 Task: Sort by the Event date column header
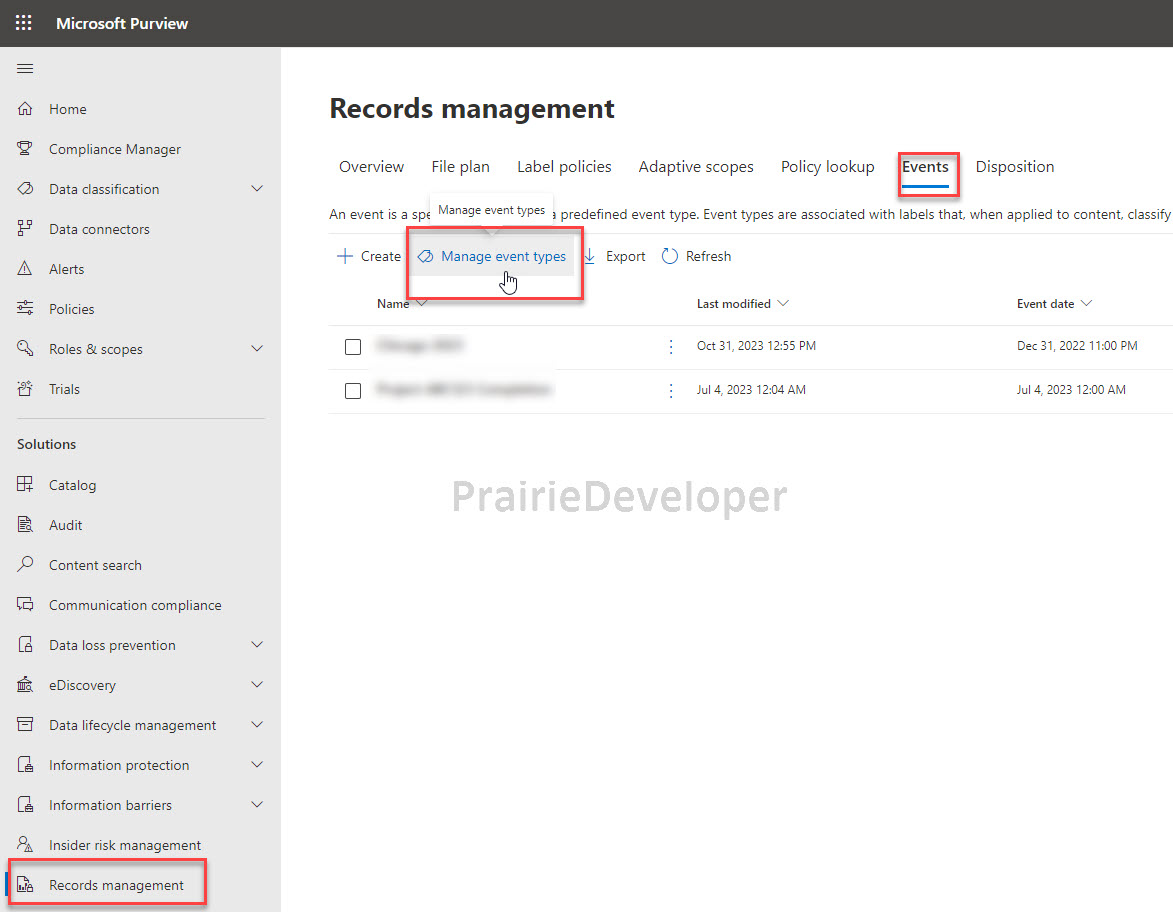click(x=1054, y=303)
